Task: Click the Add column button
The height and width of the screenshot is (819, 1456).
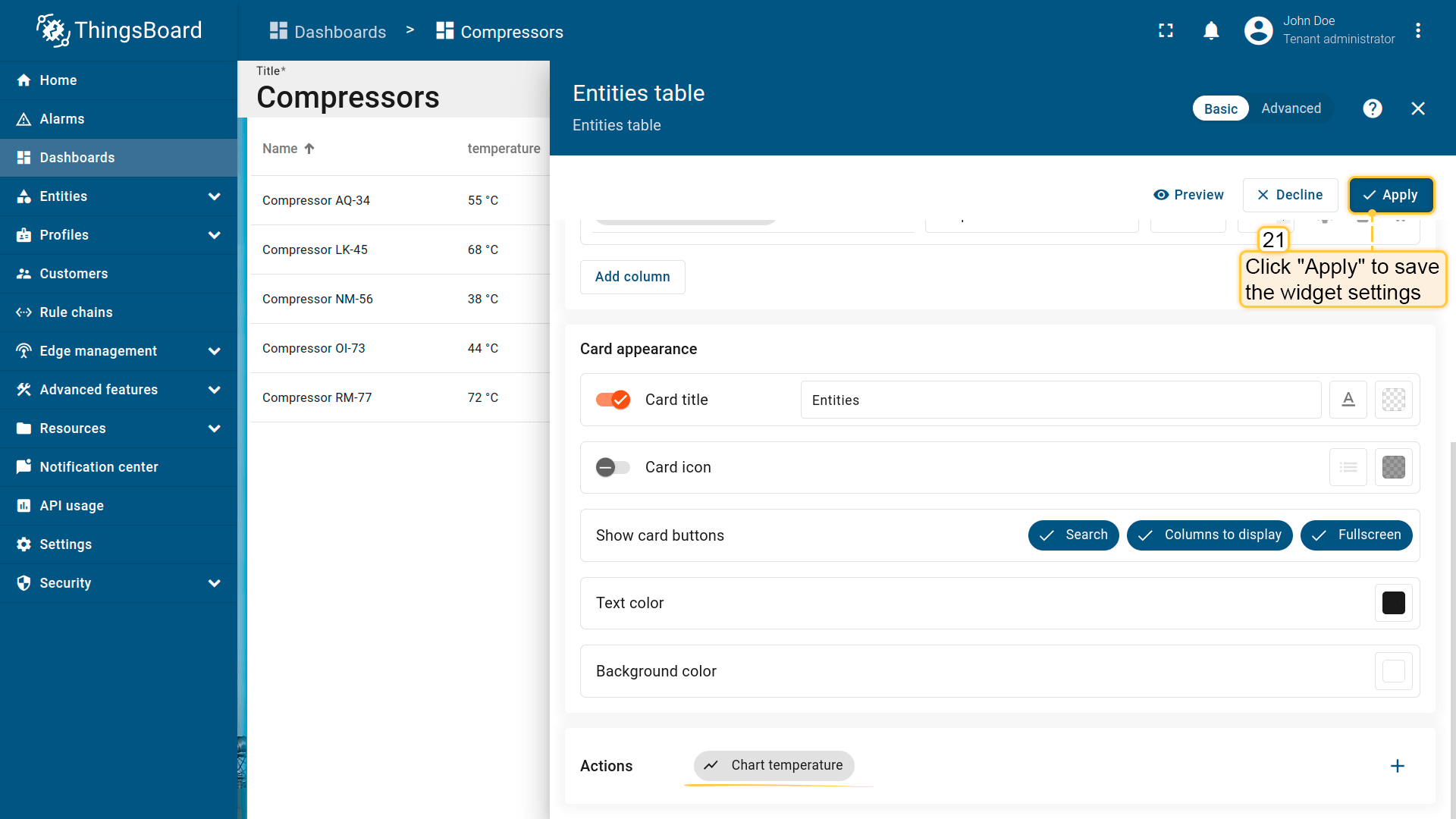Action: [x=632, y=277]
